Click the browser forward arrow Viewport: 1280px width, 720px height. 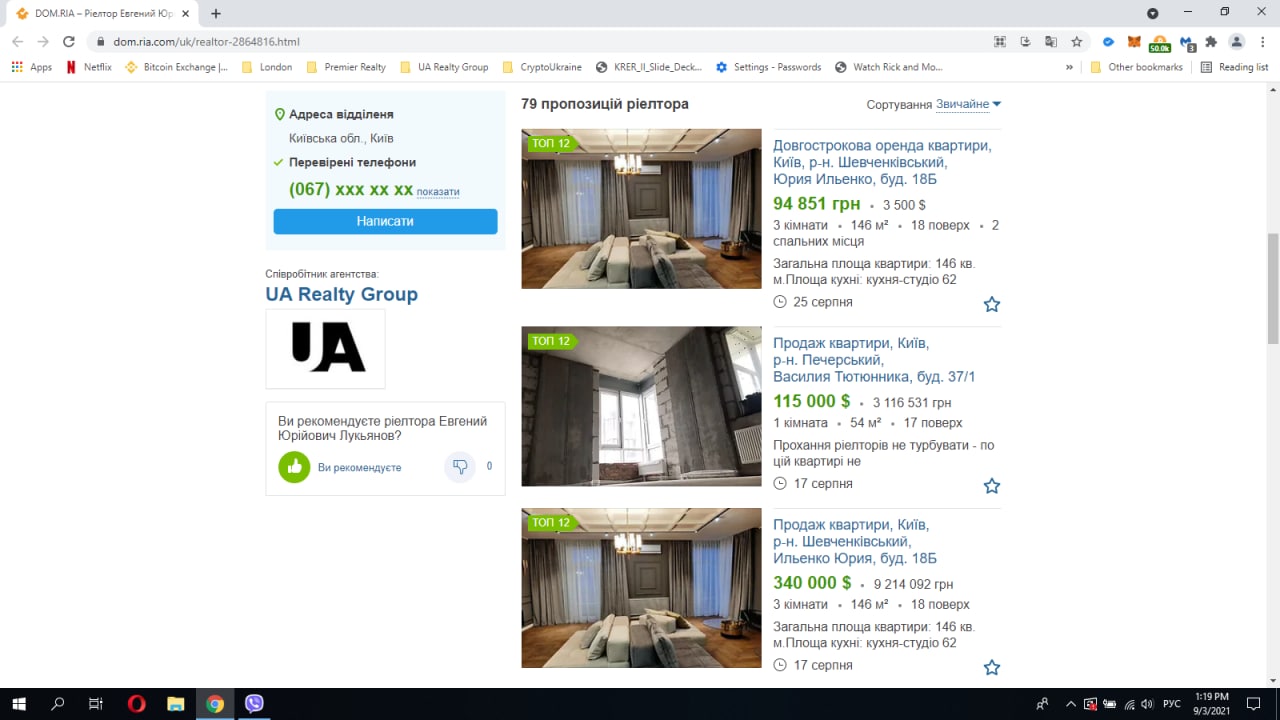(43, 41)
